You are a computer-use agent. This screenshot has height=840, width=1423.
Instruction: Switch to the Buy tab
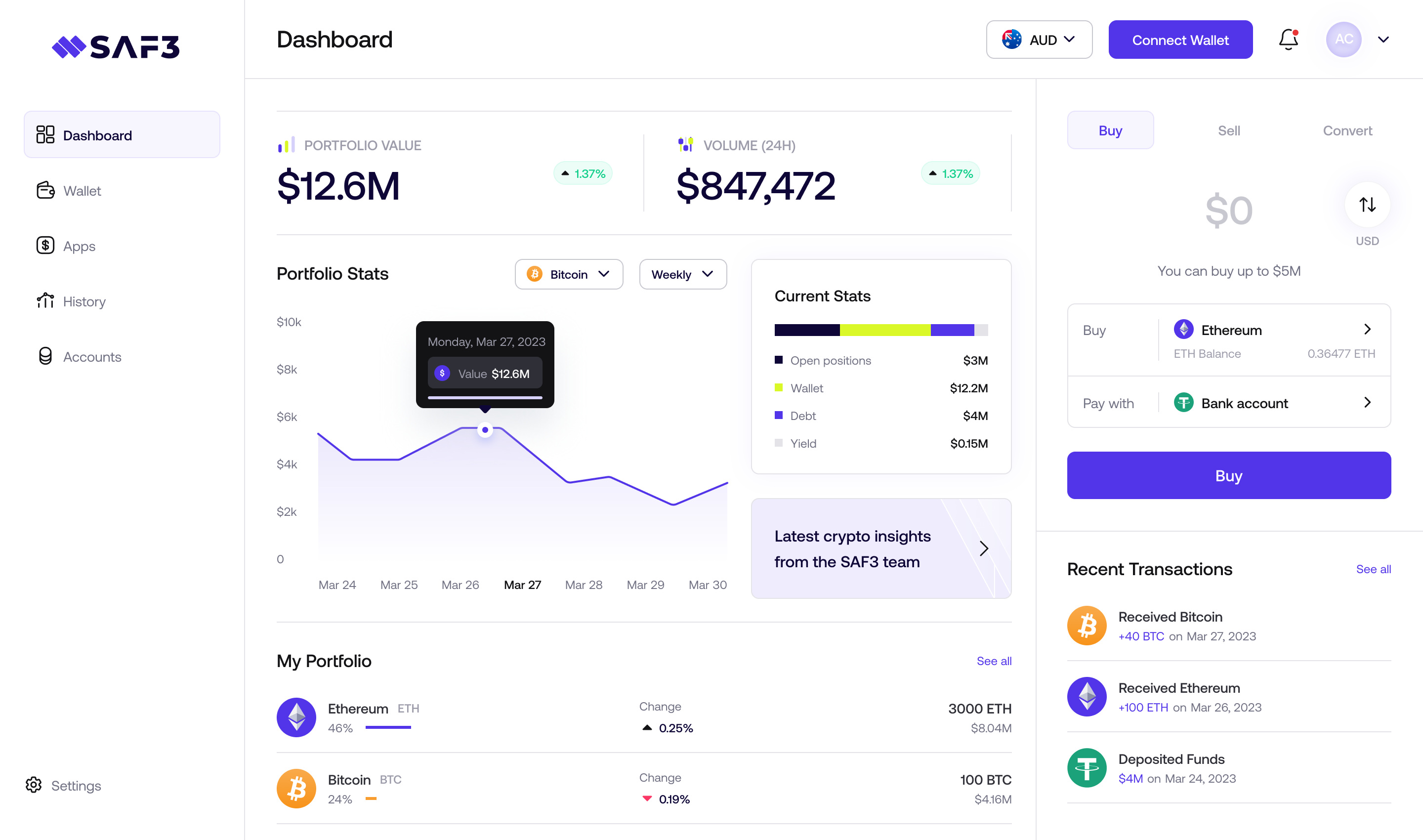pos(1110,130)
